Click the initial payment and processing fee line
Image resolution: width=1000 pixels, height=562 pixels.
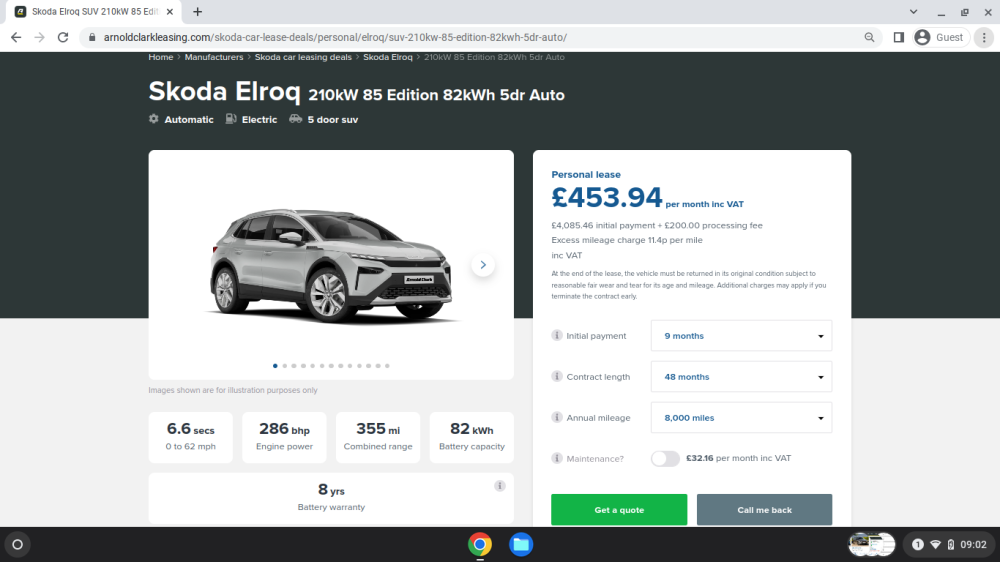point(657,225)
